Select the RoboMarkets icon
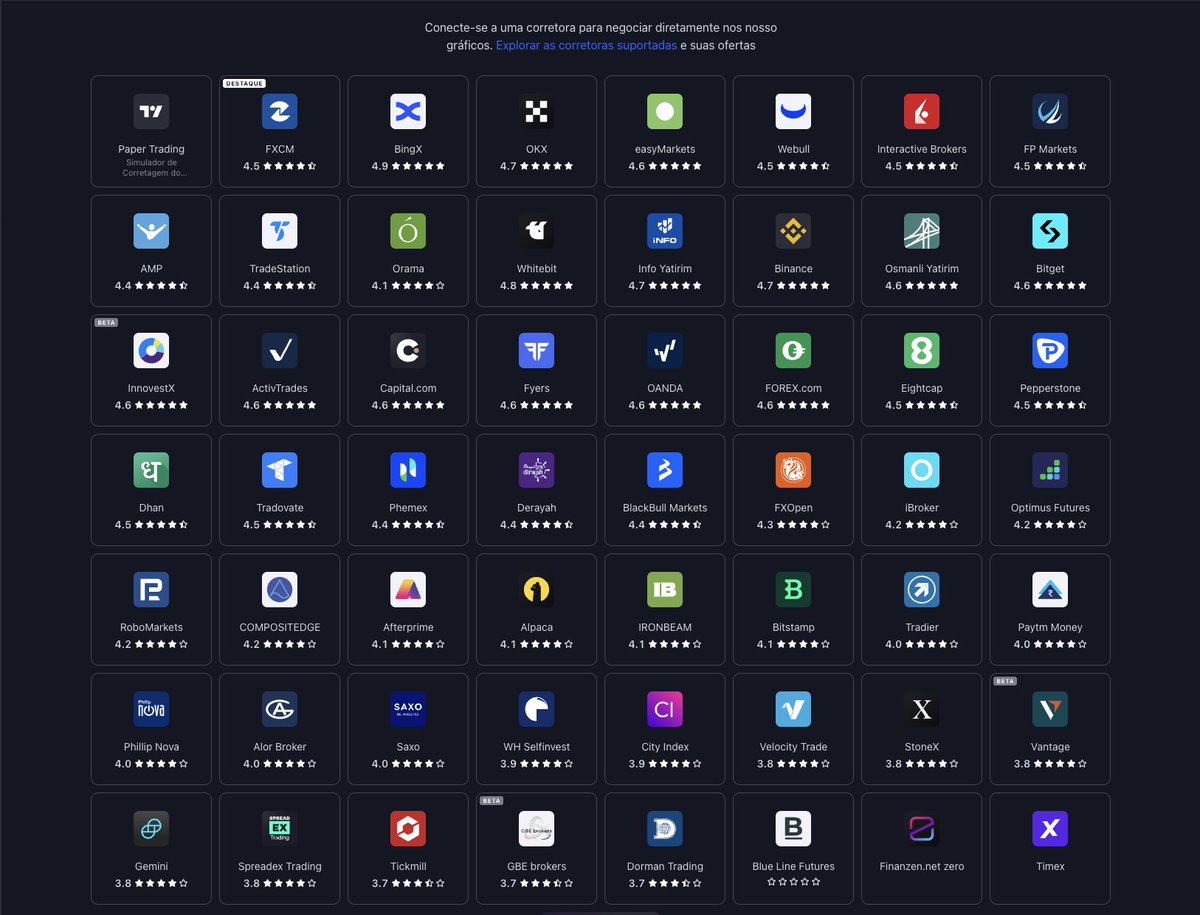The height and width of the screenshot is (915, 1200). (x=151, y=590)
